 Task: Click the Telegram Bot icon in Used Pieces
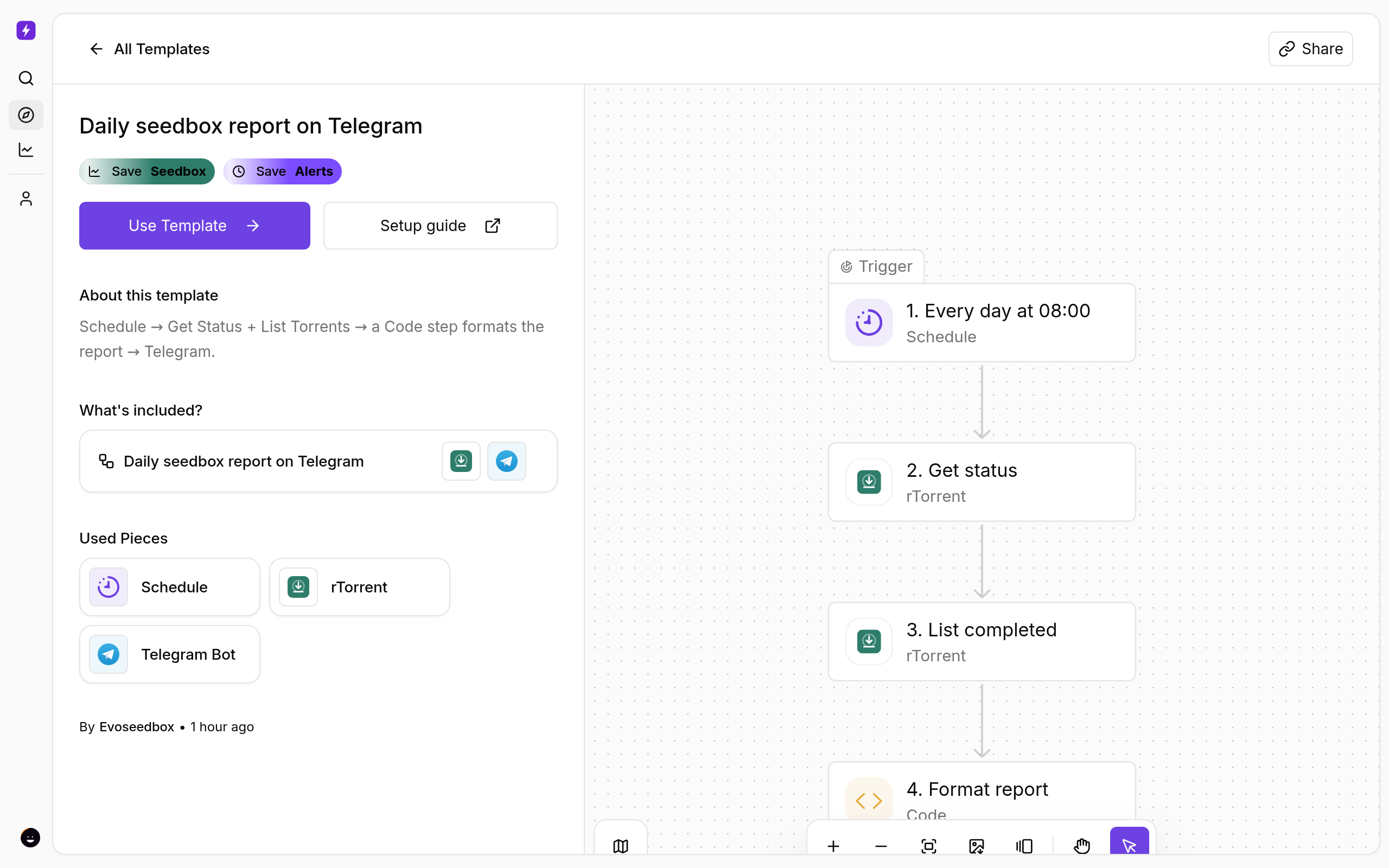tap(109, 654)
